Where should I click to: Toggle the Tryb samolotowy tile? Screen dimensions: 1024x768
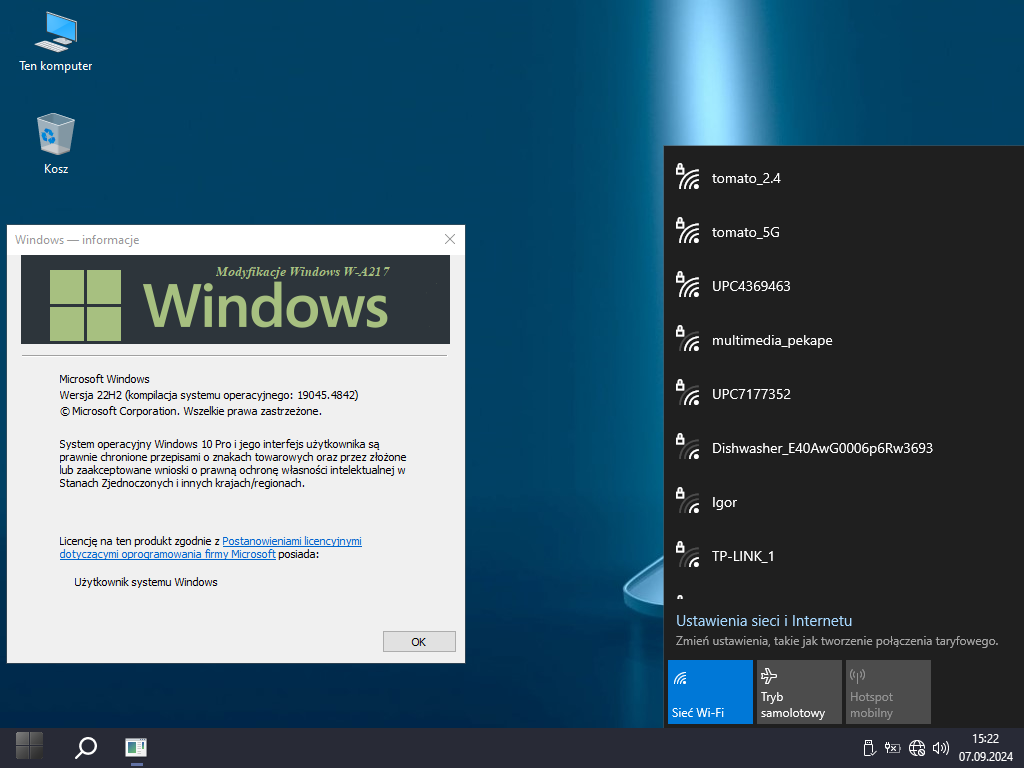coord(799,692)
